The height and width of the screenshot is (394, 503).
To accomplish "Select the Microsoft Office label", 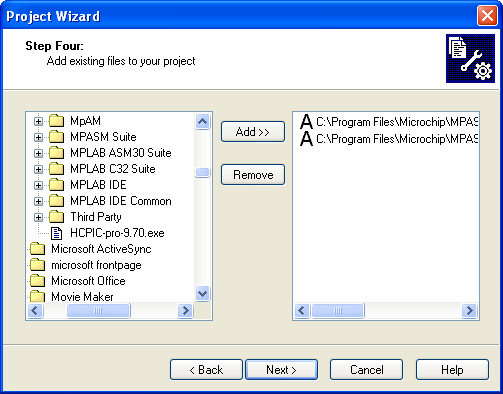I will (88, 281).
